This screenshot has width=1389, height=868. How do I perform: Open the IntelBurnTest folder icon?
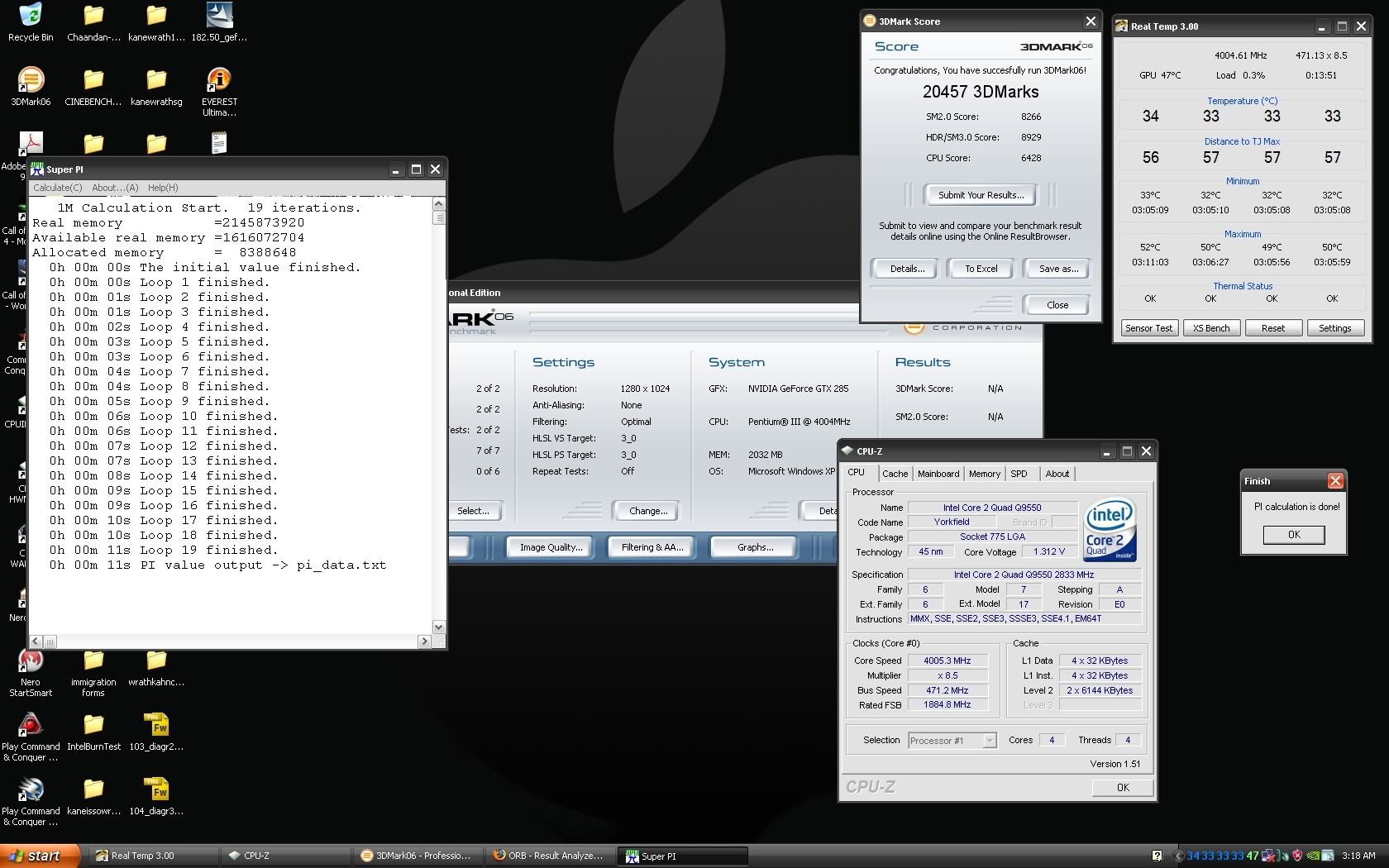point(93,725)
